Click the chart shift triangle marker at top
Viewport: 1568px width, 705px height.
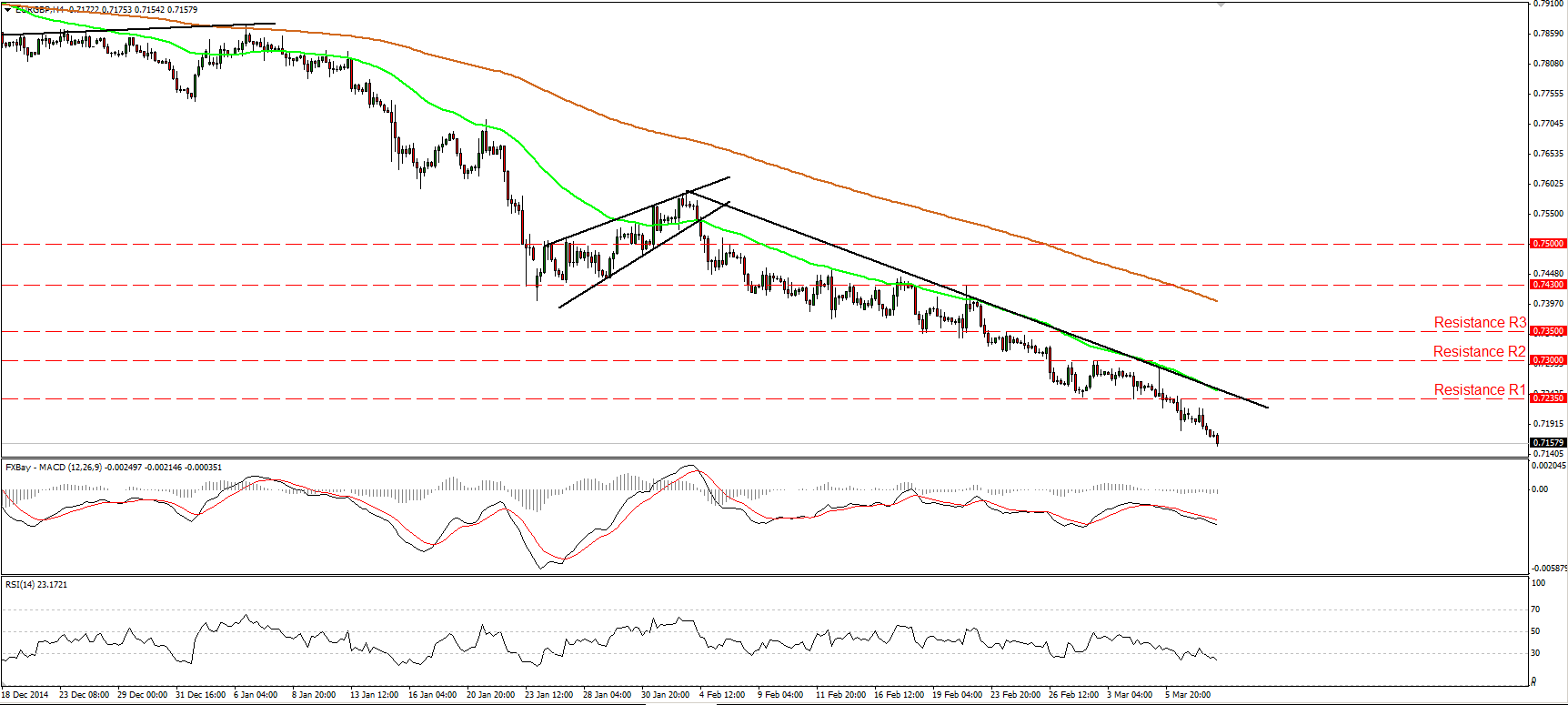click(1221, 5)
